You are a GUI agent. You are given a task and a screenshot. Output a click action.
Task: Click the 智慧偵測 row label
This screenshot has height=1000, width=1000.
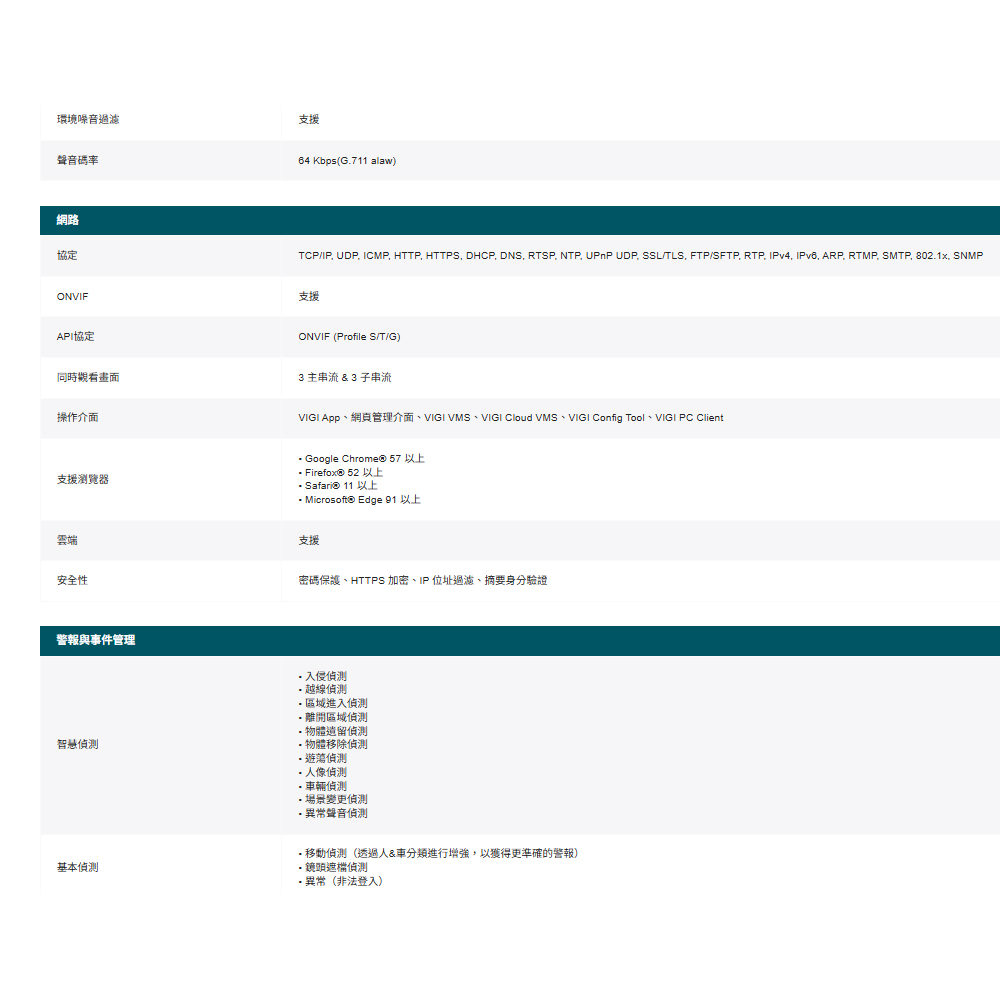pyautogui.click(x=77, y=745)
